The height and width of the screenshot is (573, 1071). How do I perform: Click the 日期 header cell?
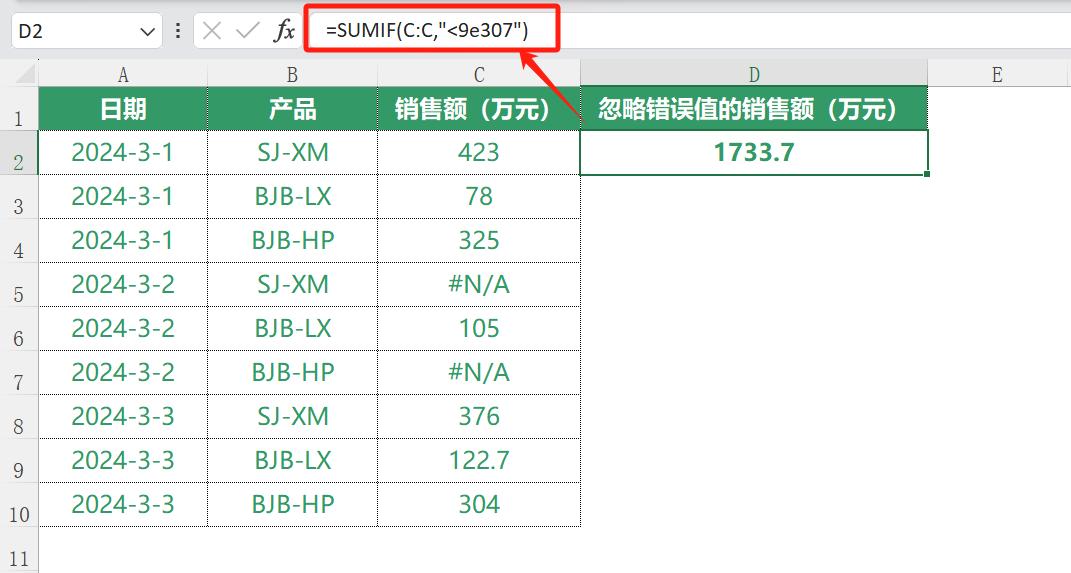point(123,109)
